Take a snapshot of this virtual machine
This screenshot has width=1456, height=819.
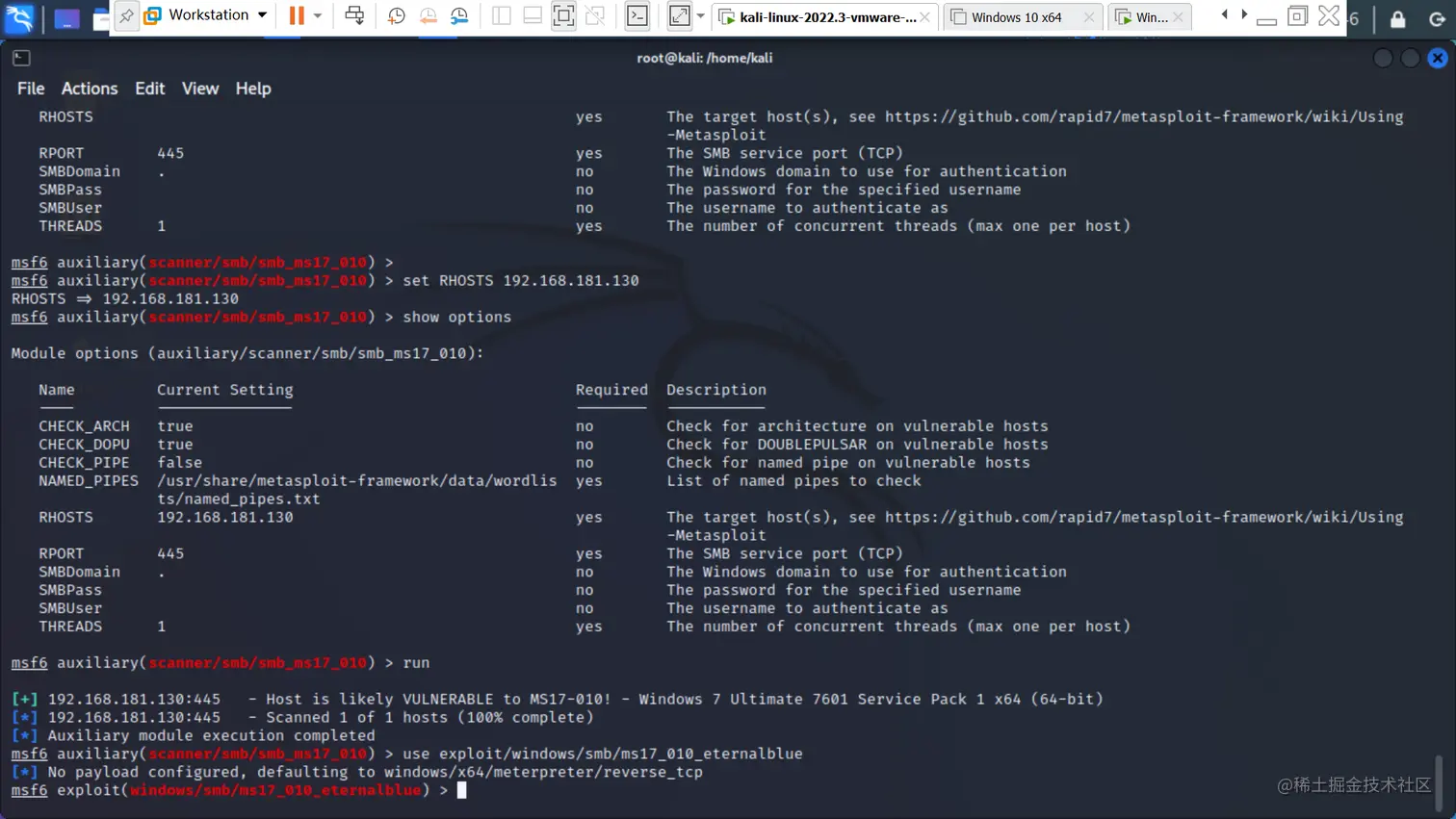pos(396,15)
